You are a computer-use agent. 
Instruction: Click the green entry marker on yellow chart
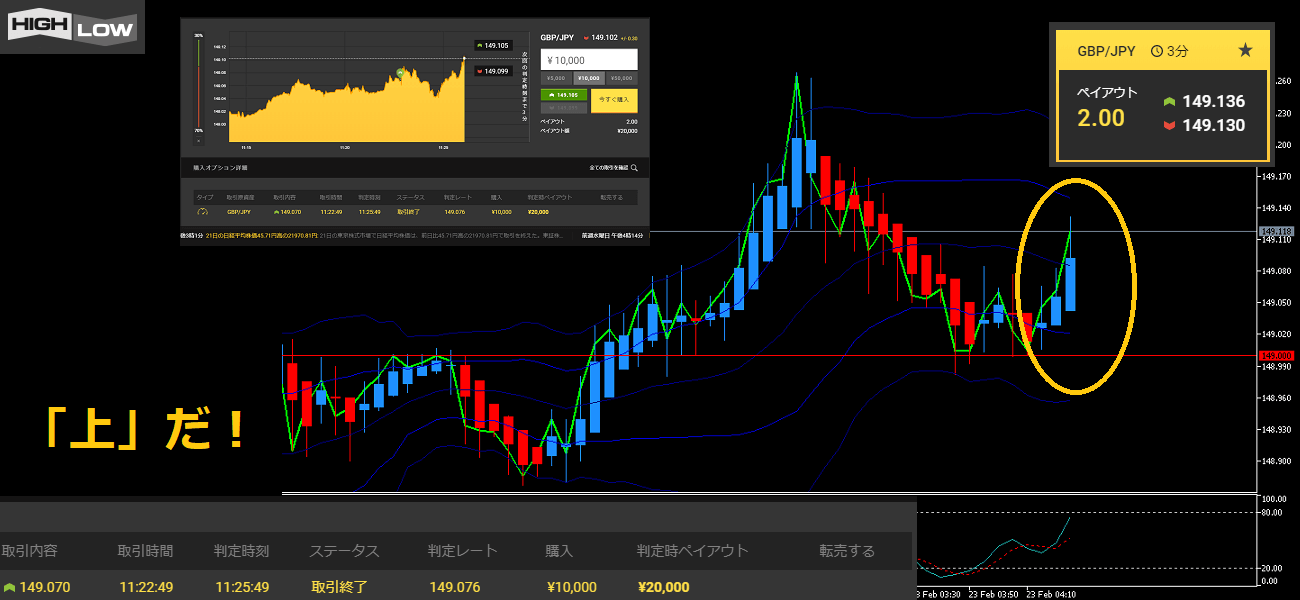pos(401,73)
